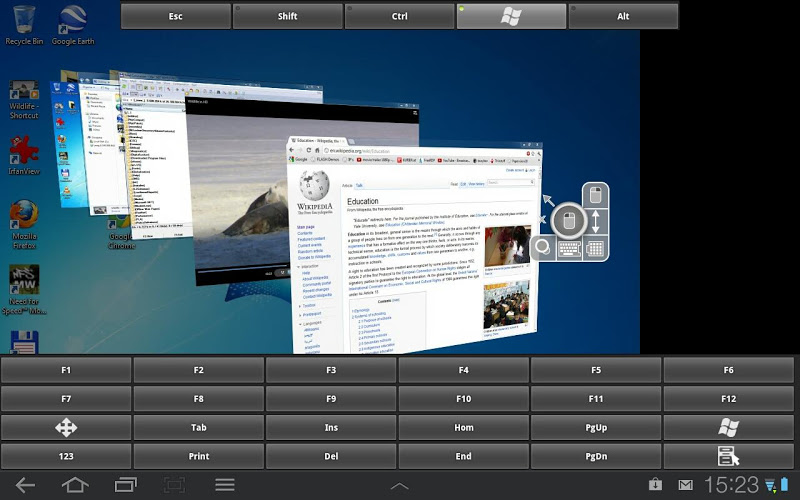Switch to the 123 keyboard layout

coord(66,456)
